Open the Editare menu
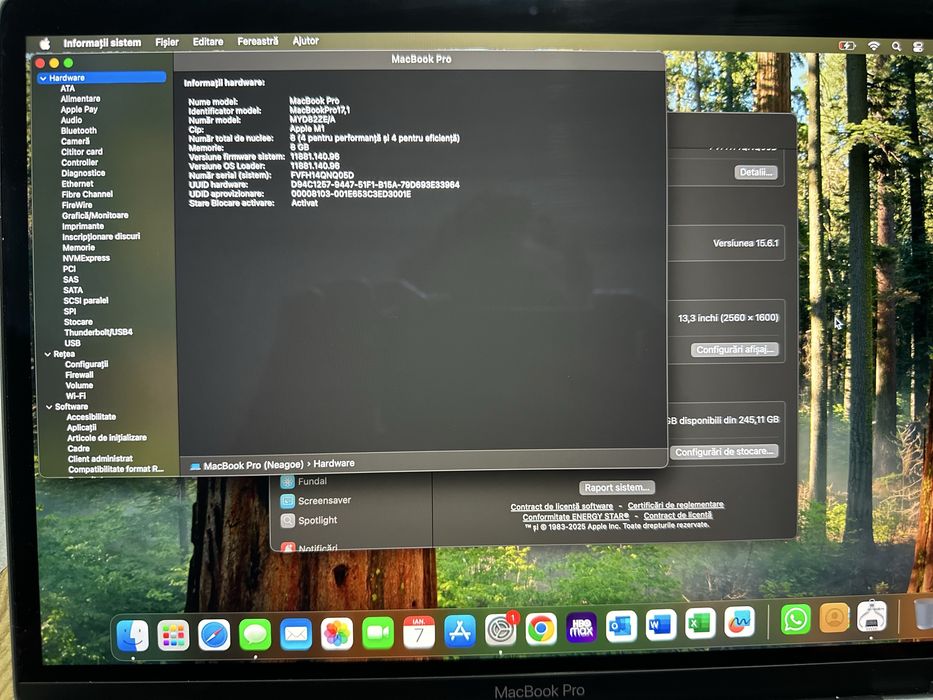The height and width of the screenshot is (700, 933). (208, 42)
